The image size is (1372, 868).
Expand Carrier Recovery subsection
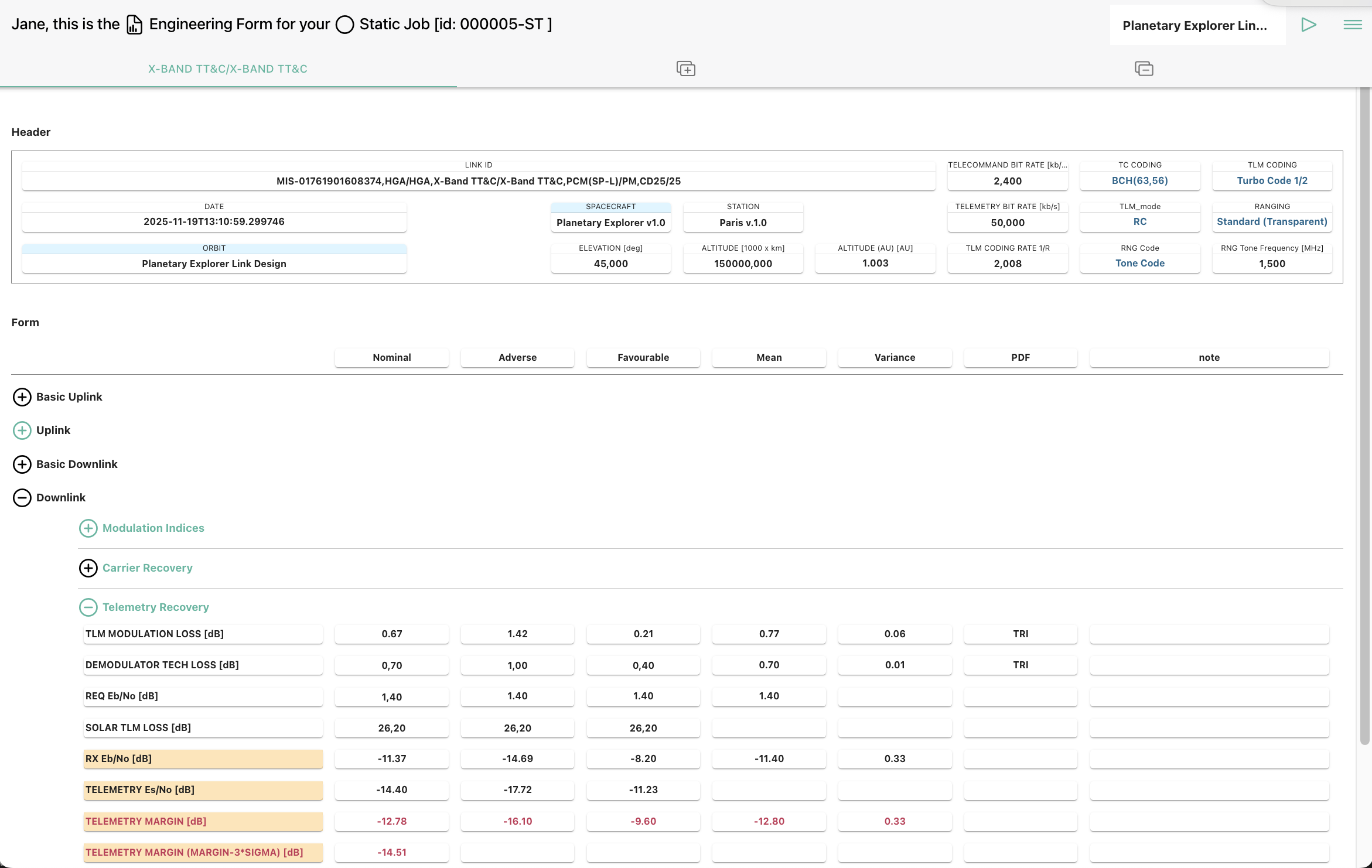[88, 568]
